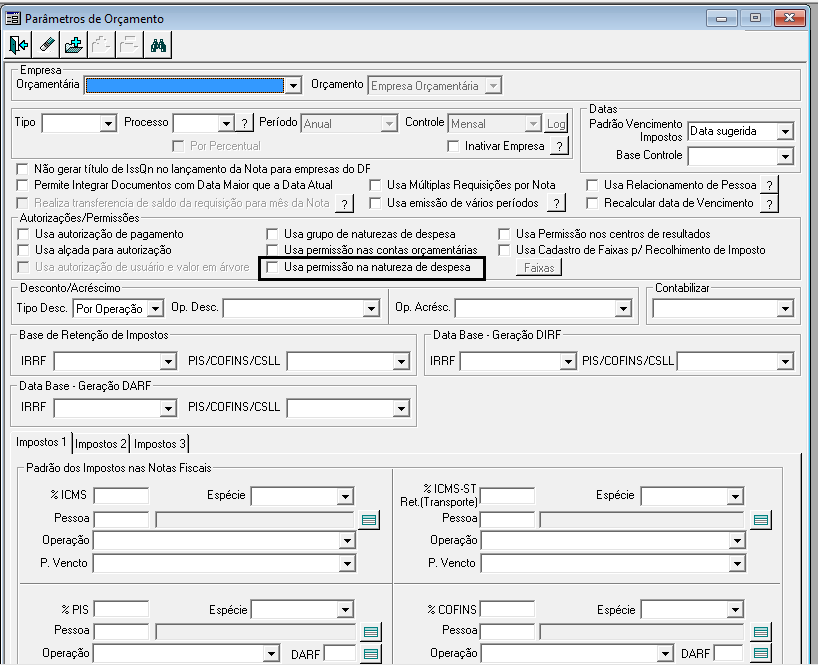This screenshot has width=818, height=666.
Task: Check Não gerar título de IssQn option
Action: pos(22,169)
